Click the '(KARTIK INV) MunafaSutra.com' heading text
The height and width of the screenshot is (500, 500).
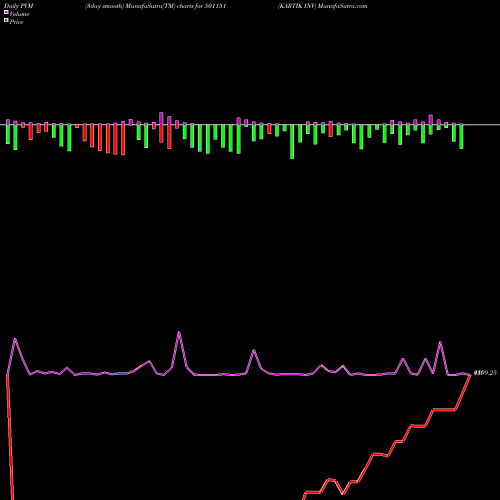322,6
